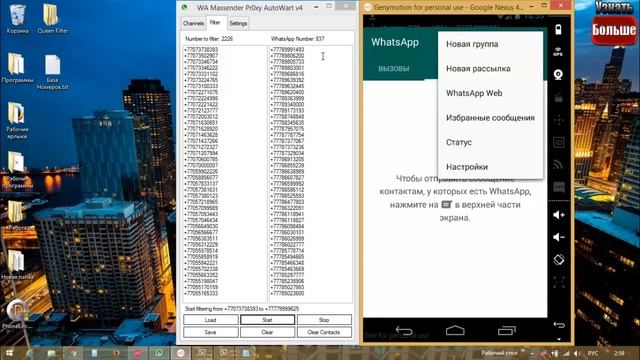The width and height of the screenshot is (640, 360).
Task: Open Firefox from the taskbar
Action: [x=116, y=353]
